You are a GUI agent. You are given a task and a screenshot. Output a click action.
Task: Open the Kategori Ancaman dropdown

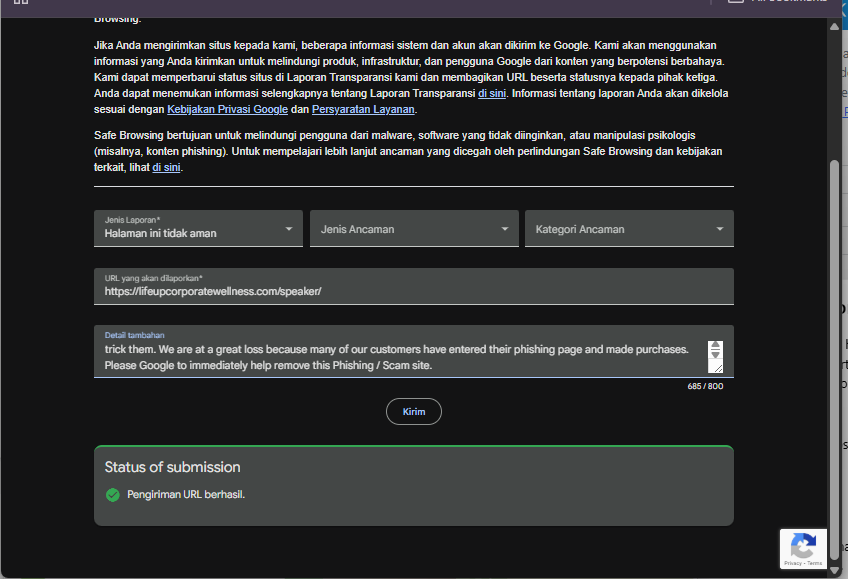coord(629,228)
